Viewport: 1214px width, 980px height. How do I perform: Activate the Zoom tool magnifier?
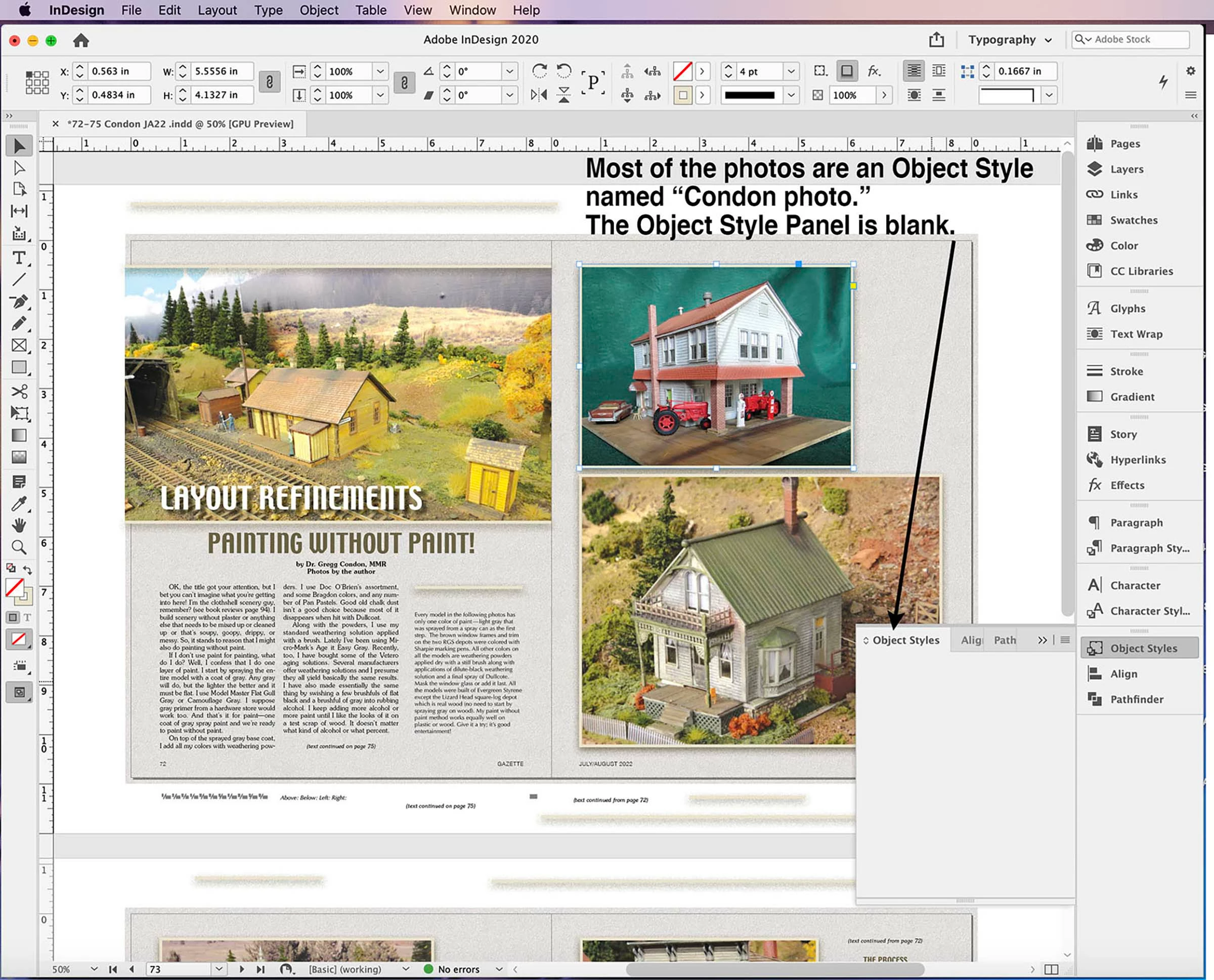(x=19, y=547)
